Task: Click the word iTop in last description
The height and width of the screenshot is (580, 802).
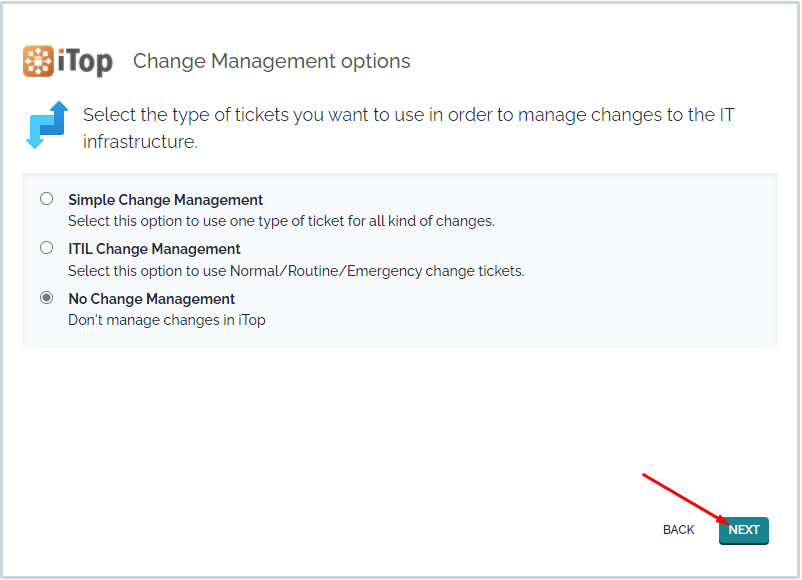Action: point(252,320)
